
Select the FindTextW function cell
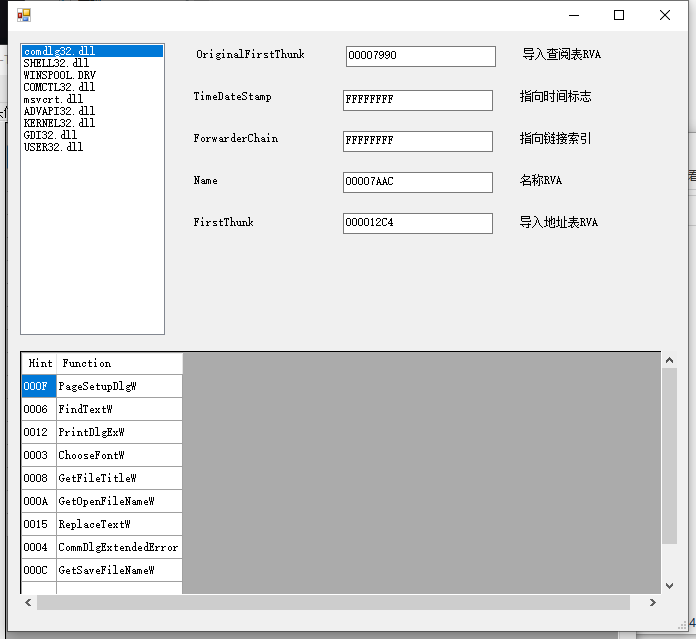119,409
